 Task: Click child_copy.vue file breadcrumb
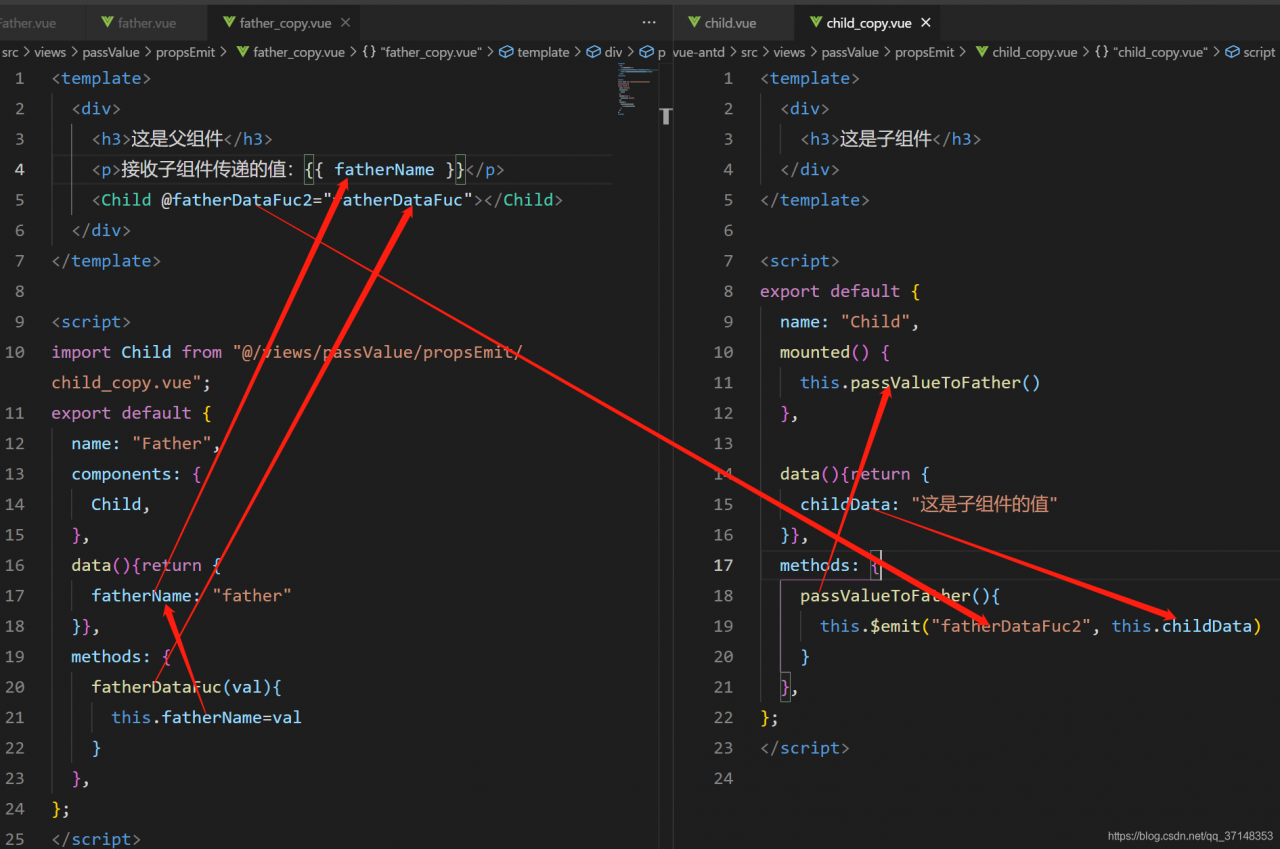[x=1025, y=52]
